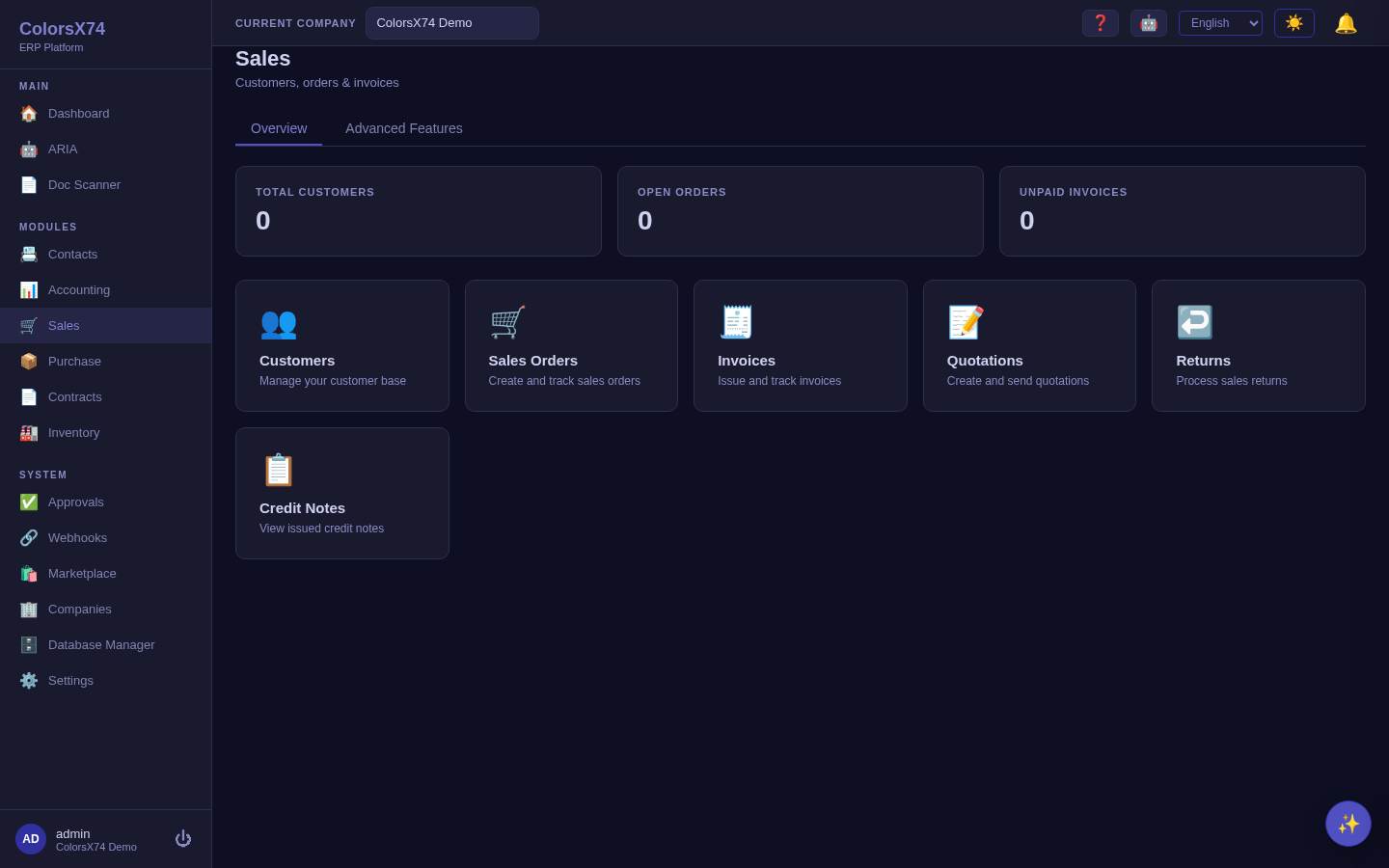Open the Quotations card title
Viewport: 1389px width, 868px height.
pos(985,361)
